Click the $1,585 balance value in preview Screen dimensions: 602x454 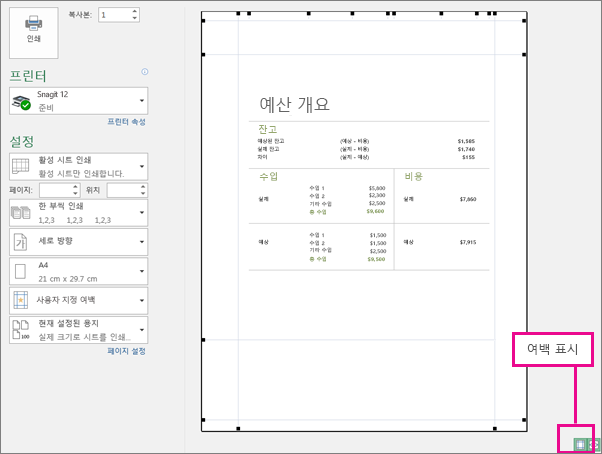[466, 141]
